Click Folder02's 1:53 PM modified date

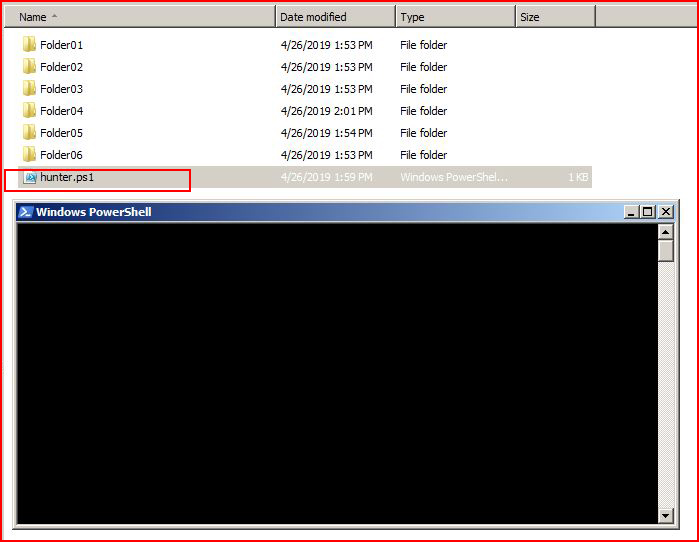pos(327,67)
